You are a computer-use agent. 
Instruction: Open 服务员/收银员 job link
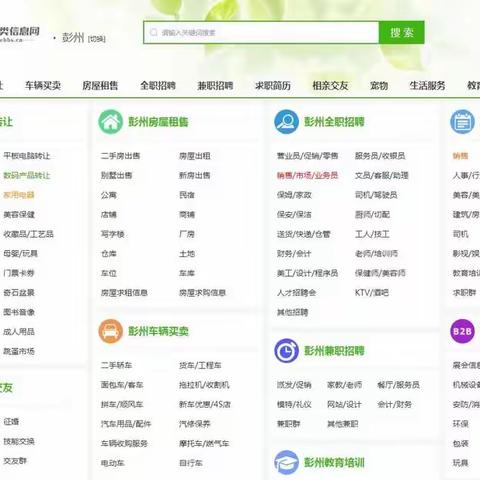pyautogui.click(x=380, y=156)
